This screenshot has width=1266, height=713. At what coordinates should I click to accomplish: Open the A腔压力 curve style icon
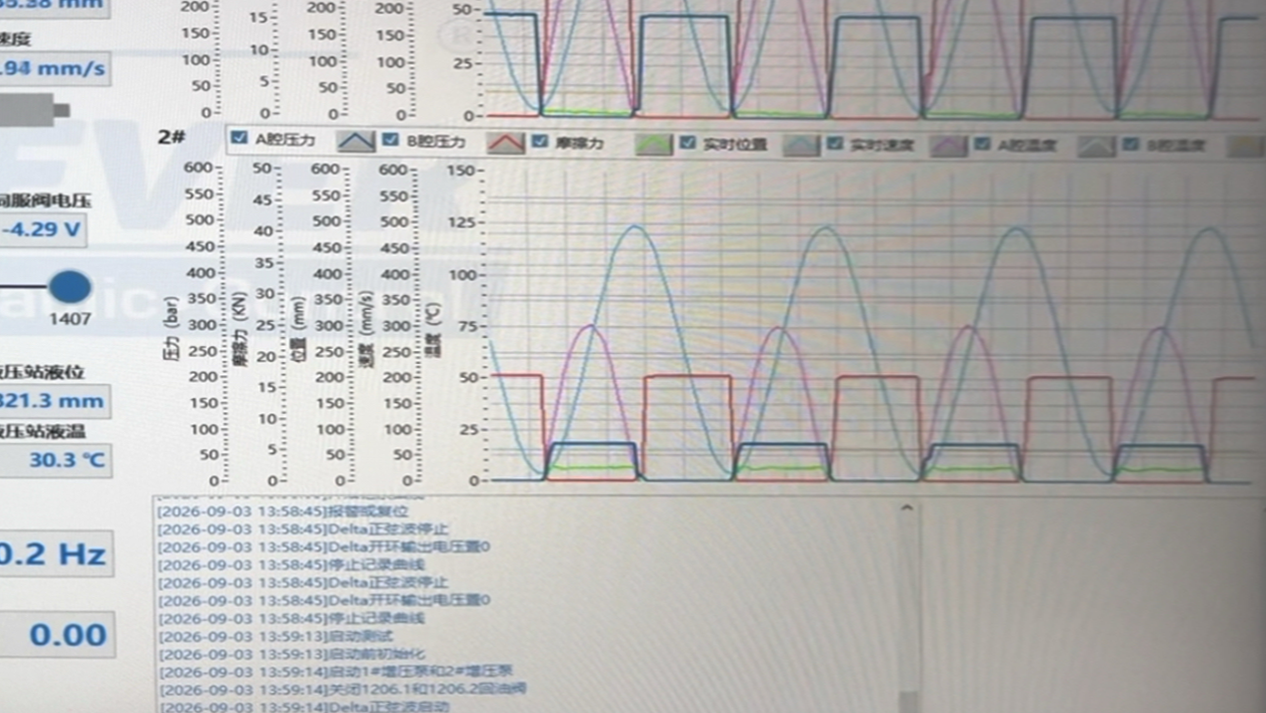click(x=356, y=143)
